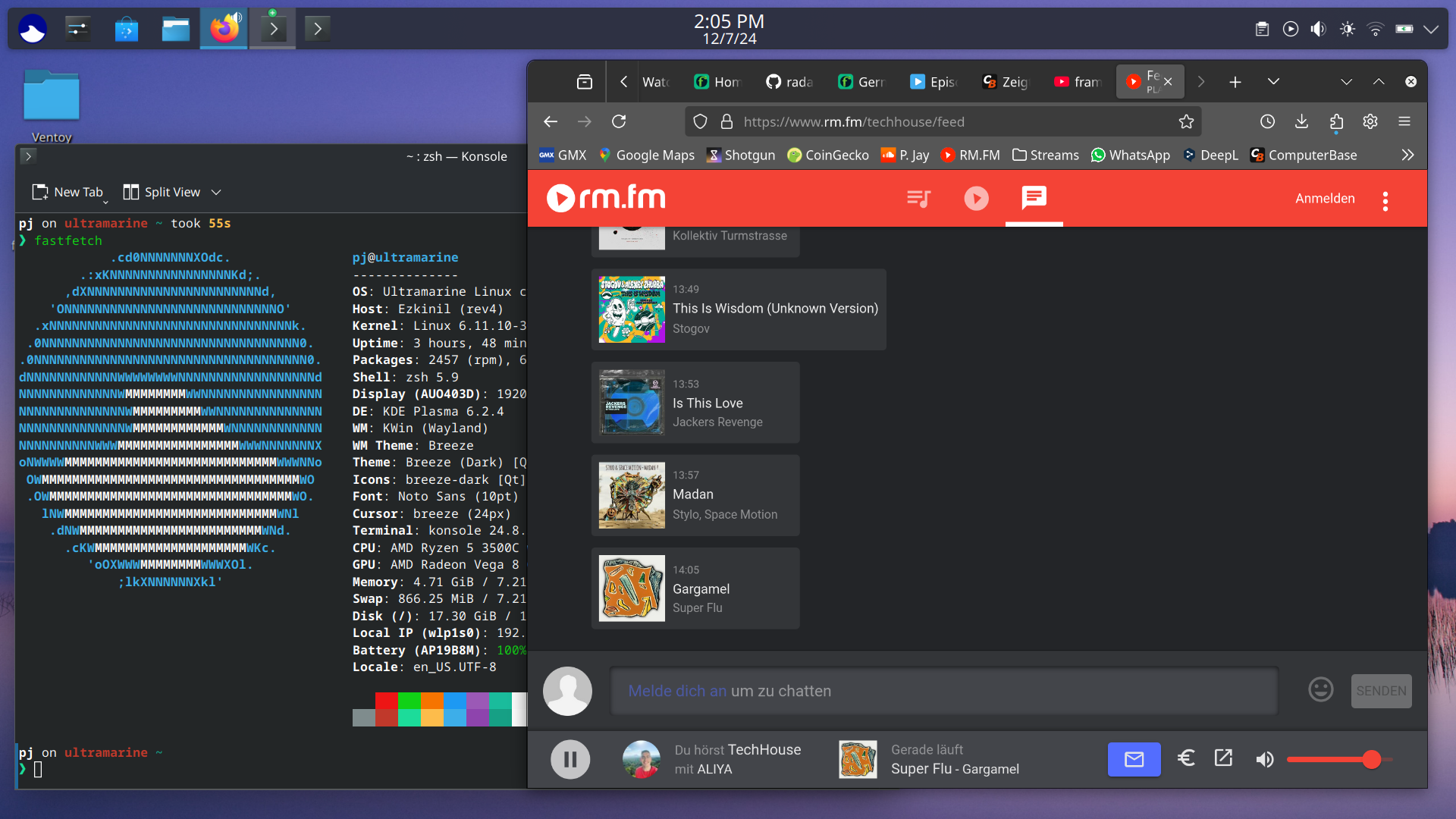Screen dimensions: 1456x819
Task: Open the rm.fm playlist queue icon
Action: [x=918, y=199]
